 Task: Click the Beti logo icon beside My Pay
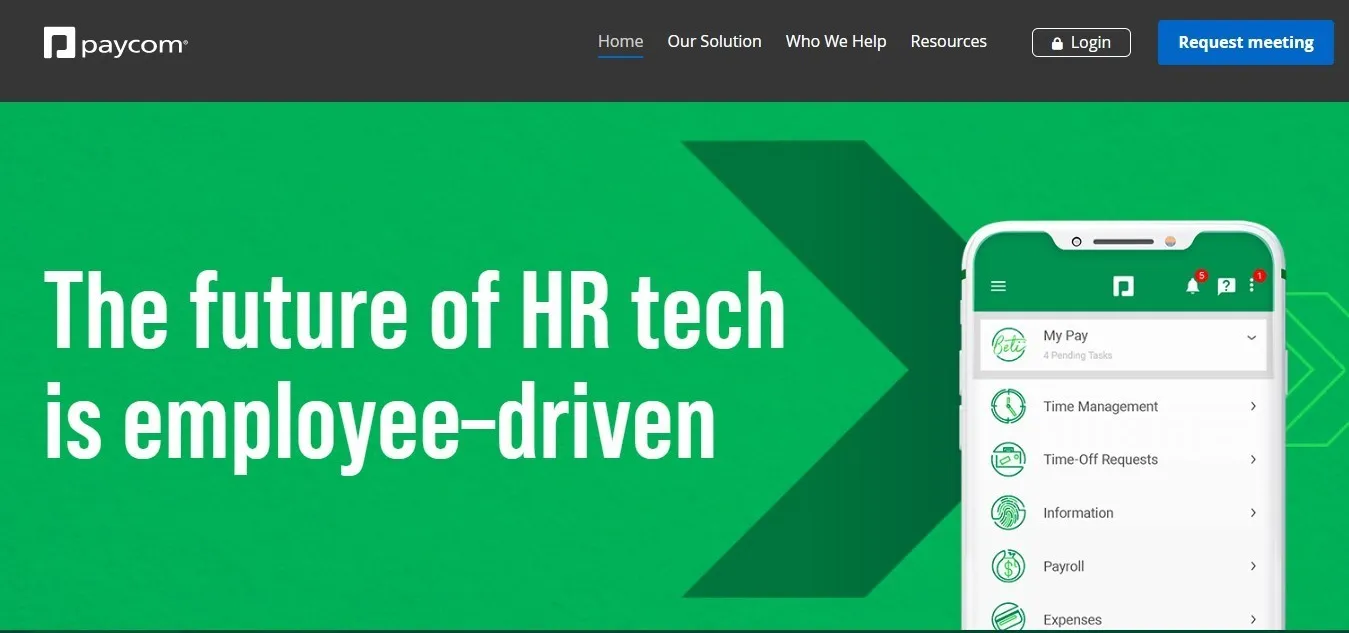[x=1008, y=345]
